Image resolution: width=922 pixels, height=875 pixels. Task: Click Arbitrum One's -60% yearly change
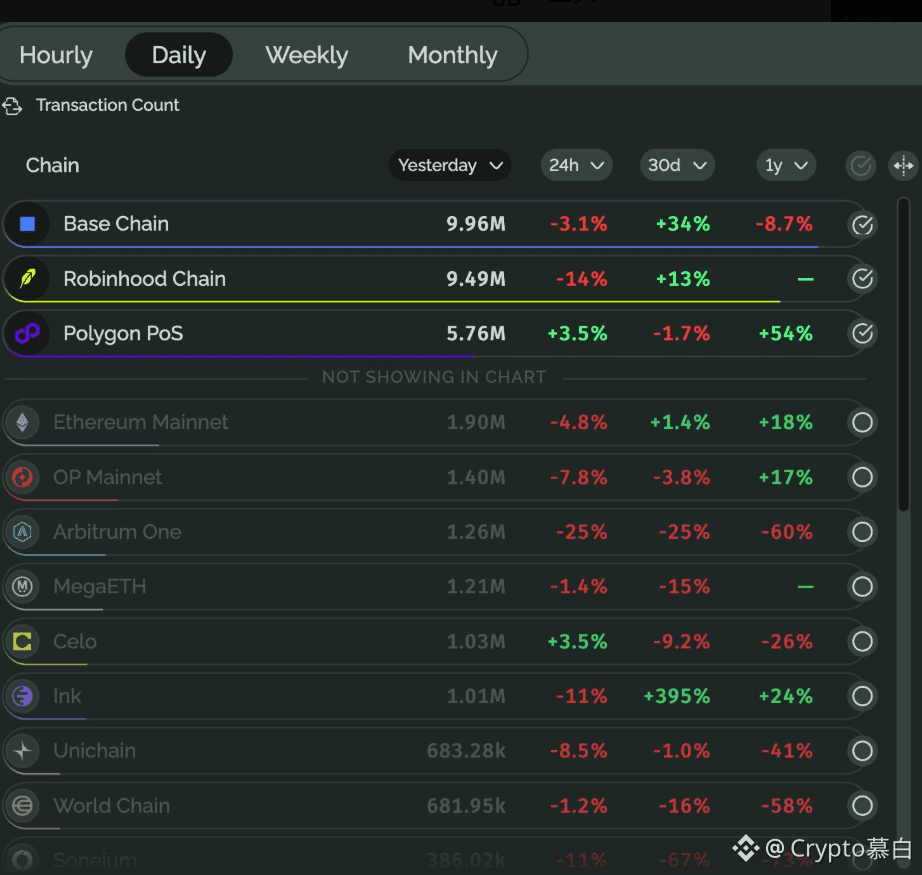point(787,532)
